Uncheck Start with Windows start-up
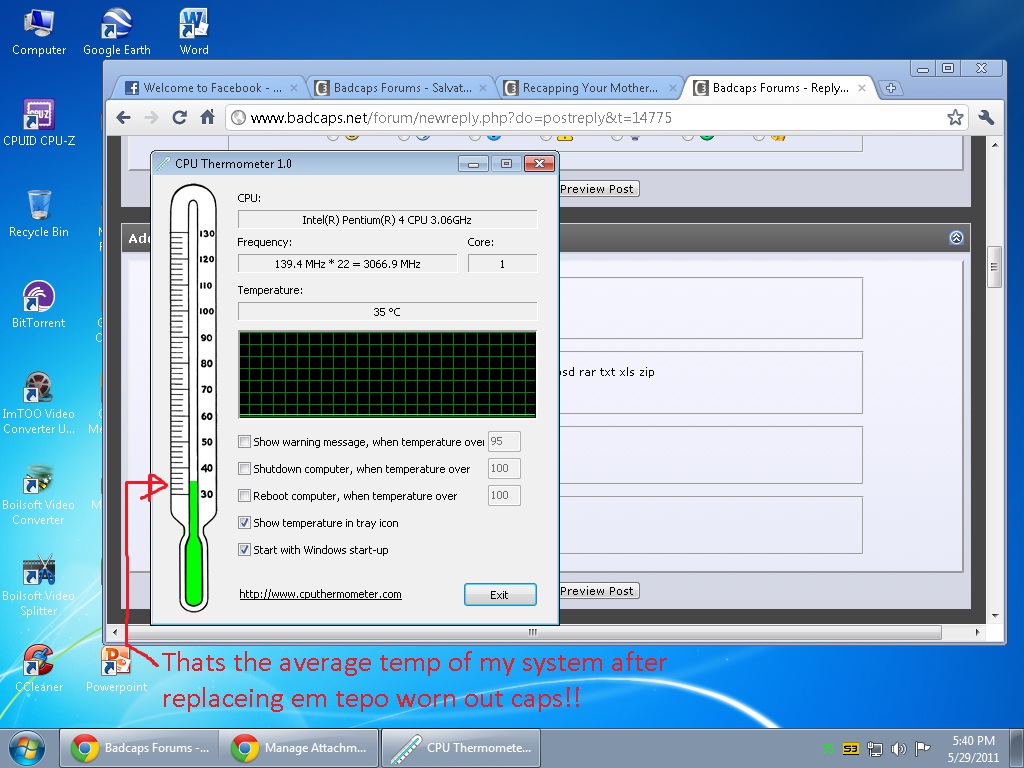This screenshot has height=768, width=1024. point(245,550)
